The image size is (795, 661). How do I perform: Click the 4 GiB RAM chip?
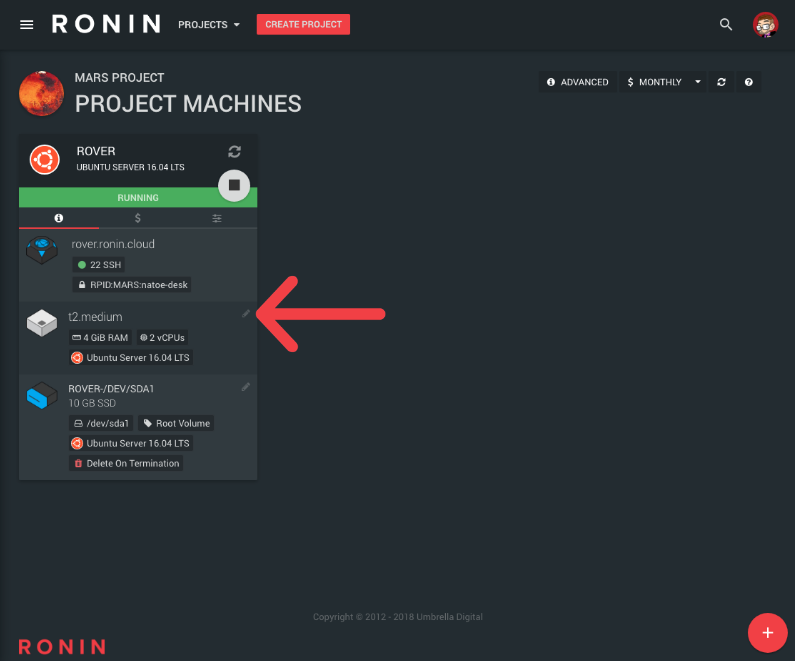pyautogui.click(x=100, y=338)
